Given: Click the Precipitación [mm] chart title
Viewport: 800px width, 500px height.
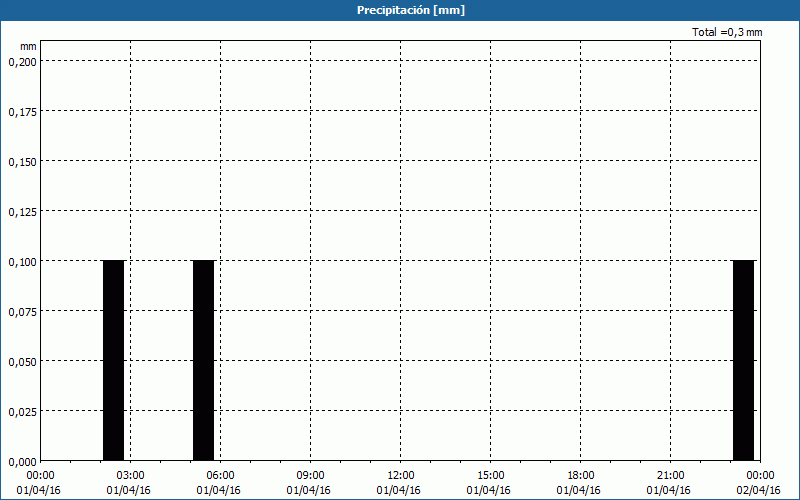Looking at the screenshot, I should (411, 10).
